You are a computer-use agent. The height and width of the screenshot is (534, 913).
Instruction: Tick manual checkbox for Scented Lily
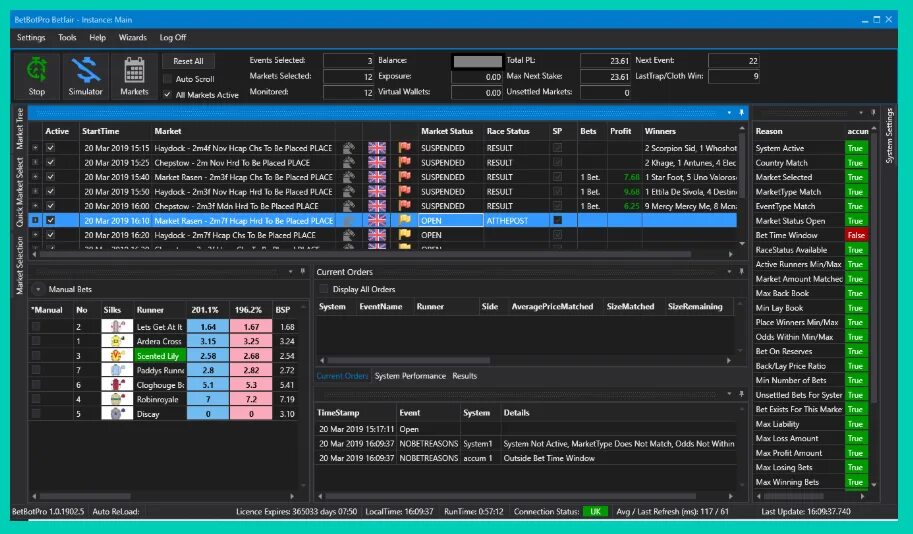coord(36,356)
